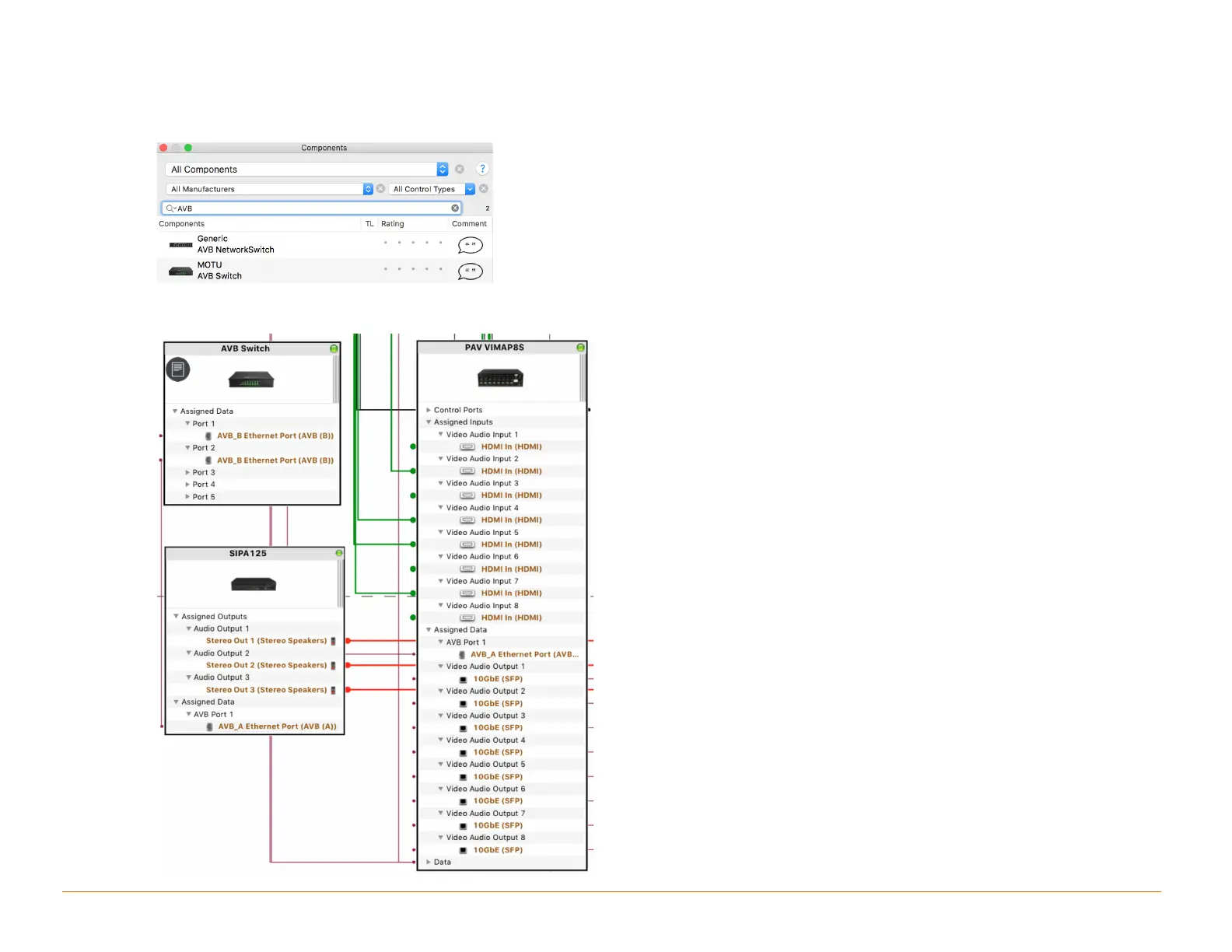Image resolution: width=1232 pixels, height=952 pixels.
Task: Click speaker icon beside Stereo Out 3
Action: 333,691
